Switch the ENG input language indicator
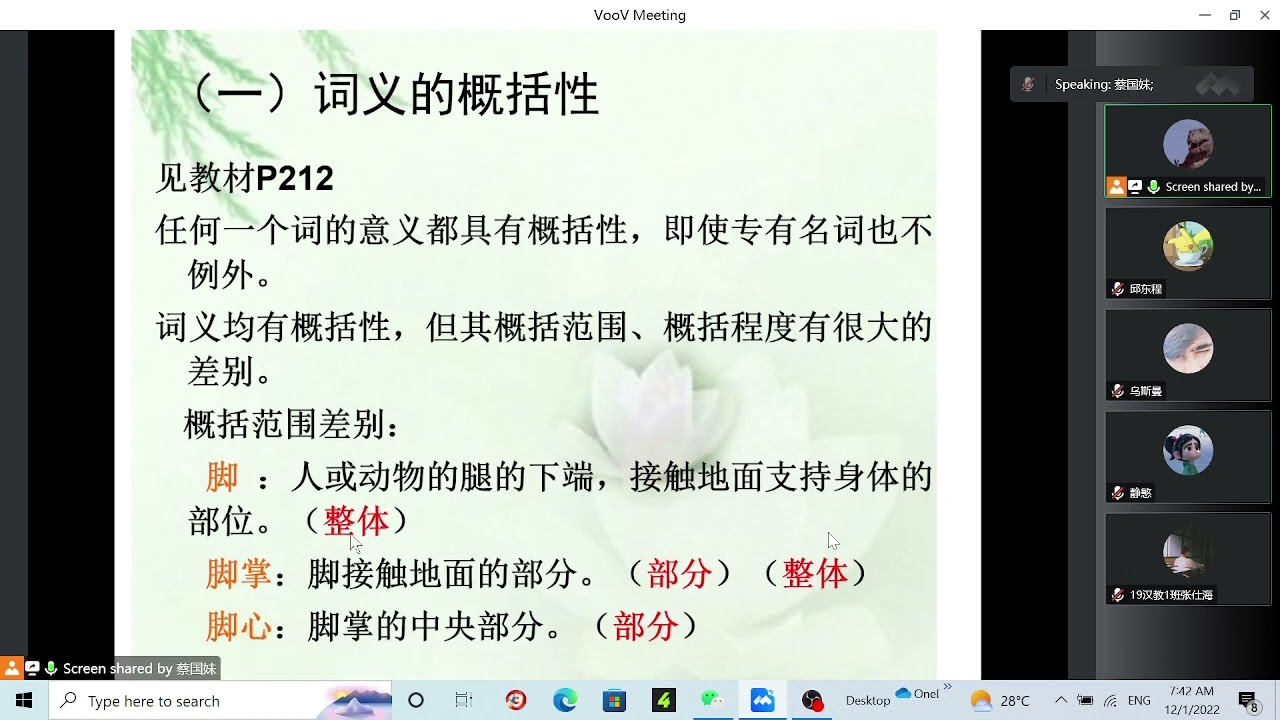This screenshot has width=1280, height=720. pos(1139,701)
